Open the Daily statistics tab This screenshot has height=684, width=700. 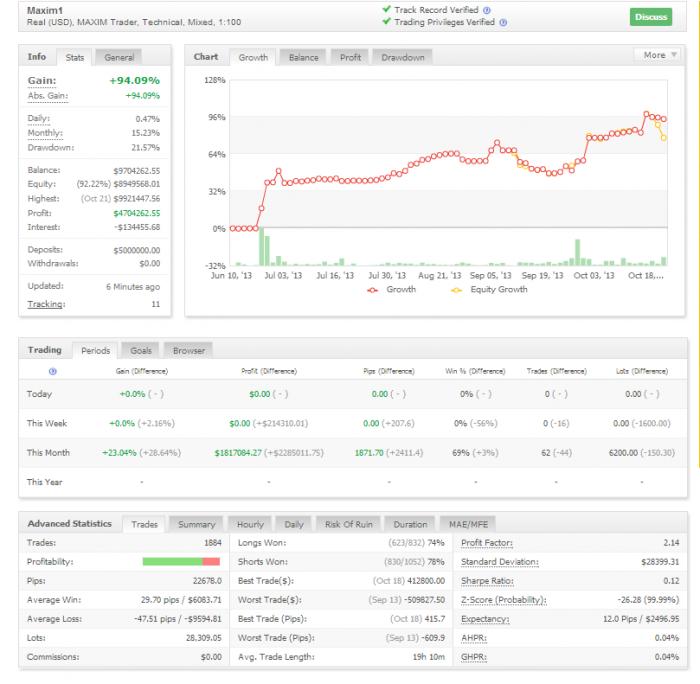click(294, 525)
